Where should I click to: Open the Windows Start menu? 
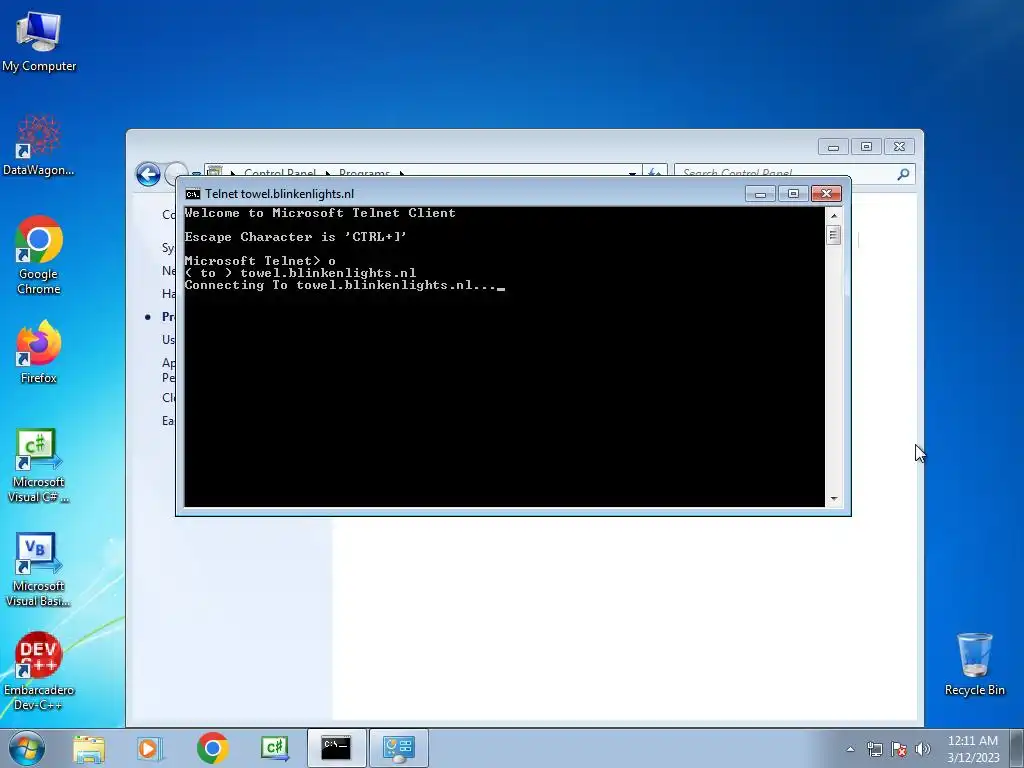coord(27,748)
